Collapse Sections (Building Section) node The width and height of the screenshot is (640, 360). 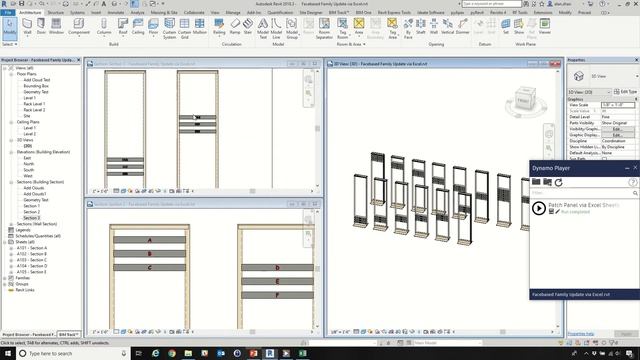pyautogui.click(x=11, y=182)
